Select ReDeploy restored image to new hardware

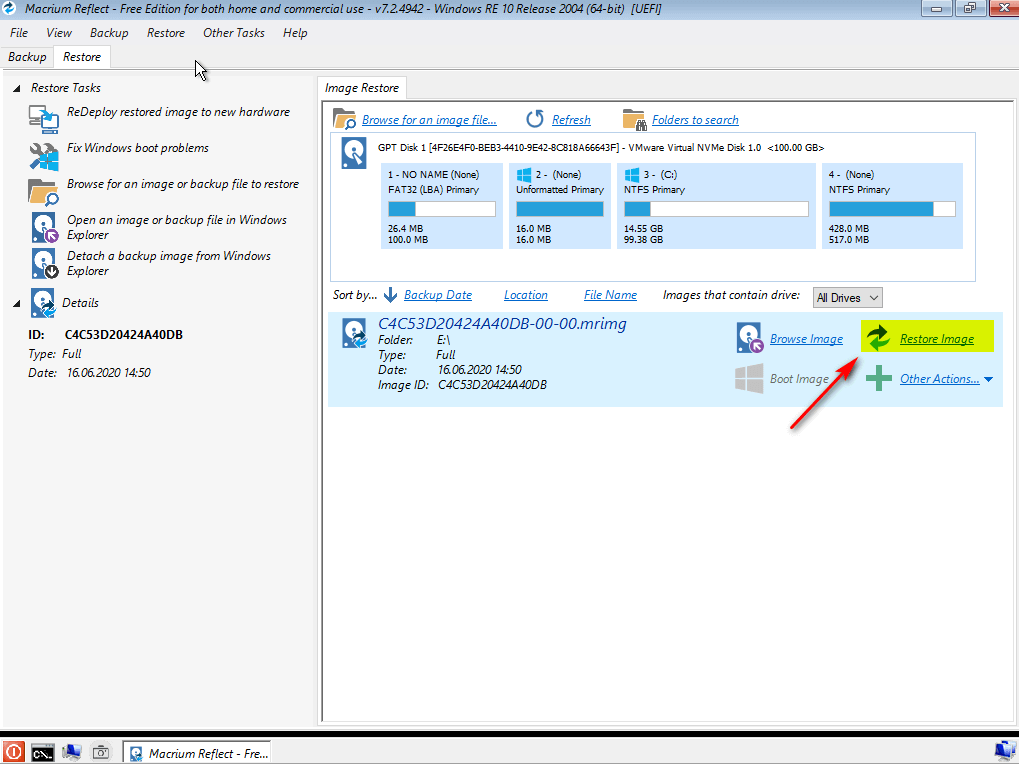click(178, 112)
